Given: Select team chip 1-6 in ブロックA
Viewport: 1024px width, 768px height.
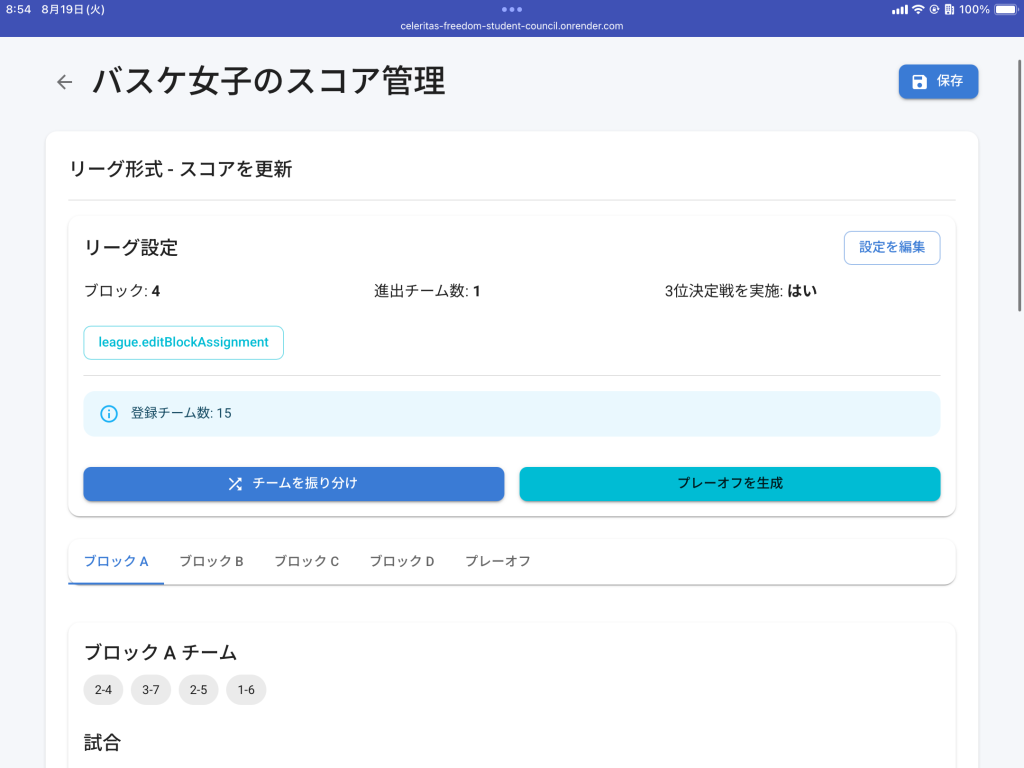Looking at the screenshot, I should click(246, 689).
